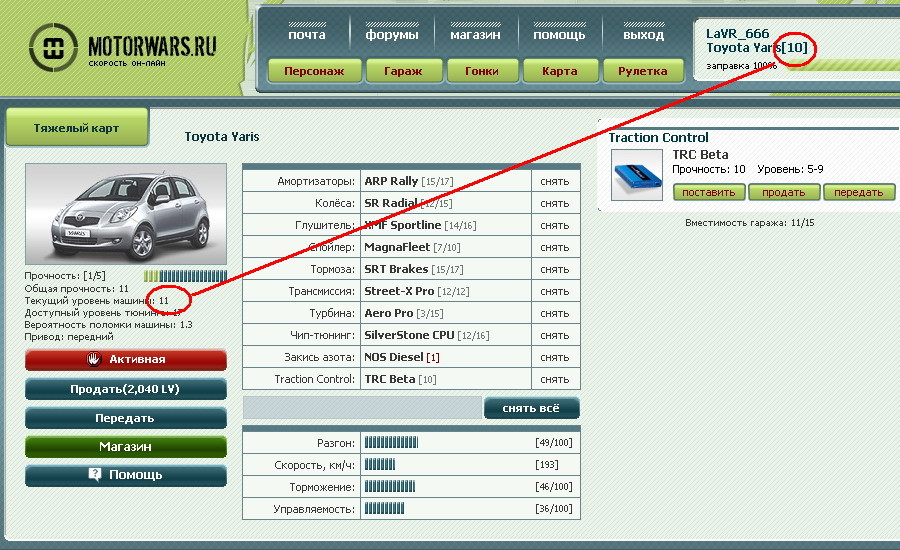Viewport: 900px width, 550px height.
Task: Click SilverStone CPU part name
Action: coord(409,335)
